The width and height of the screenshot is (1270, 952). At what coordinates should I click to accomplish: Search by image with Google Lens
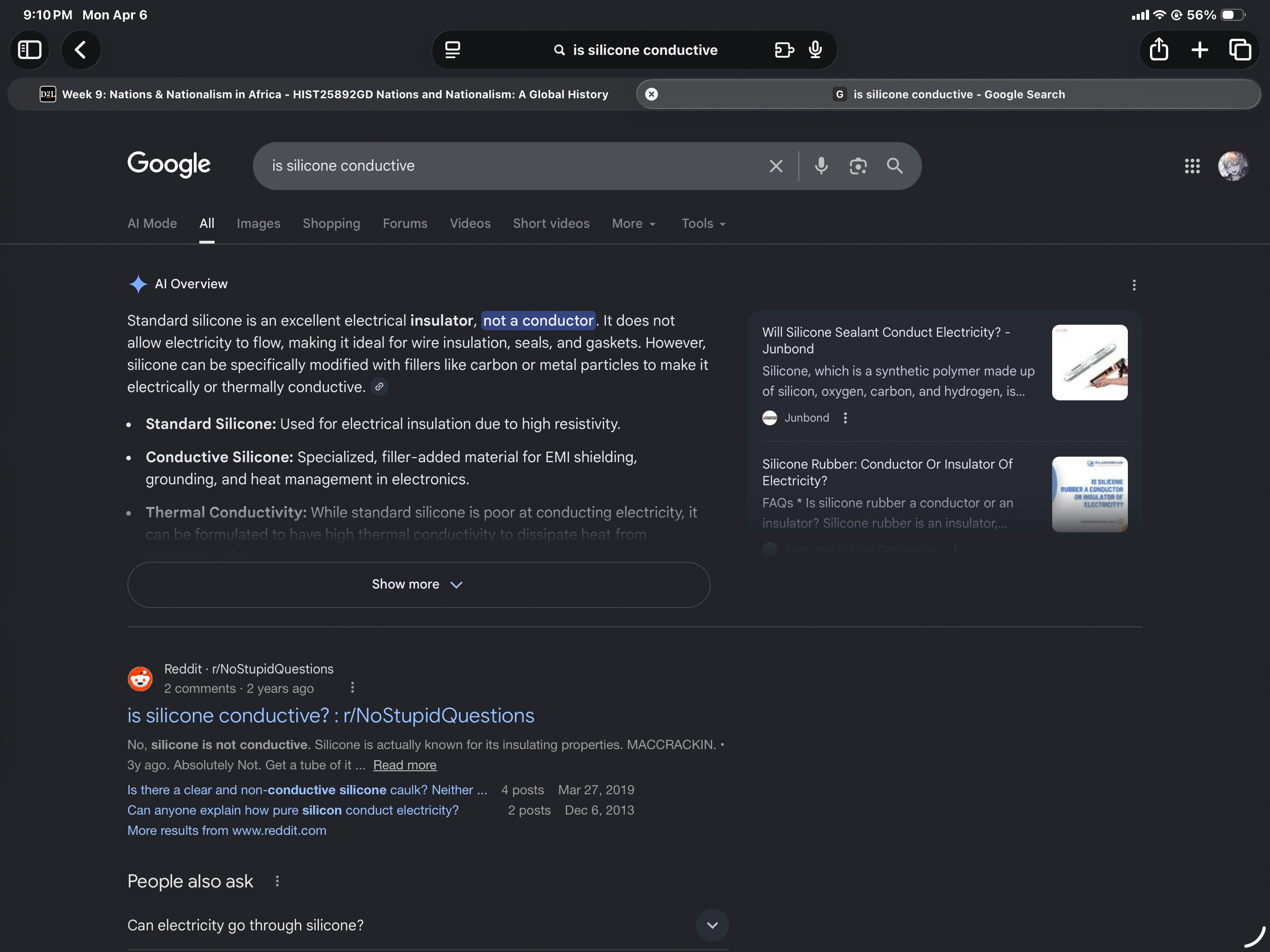click(x=858, y=167)
